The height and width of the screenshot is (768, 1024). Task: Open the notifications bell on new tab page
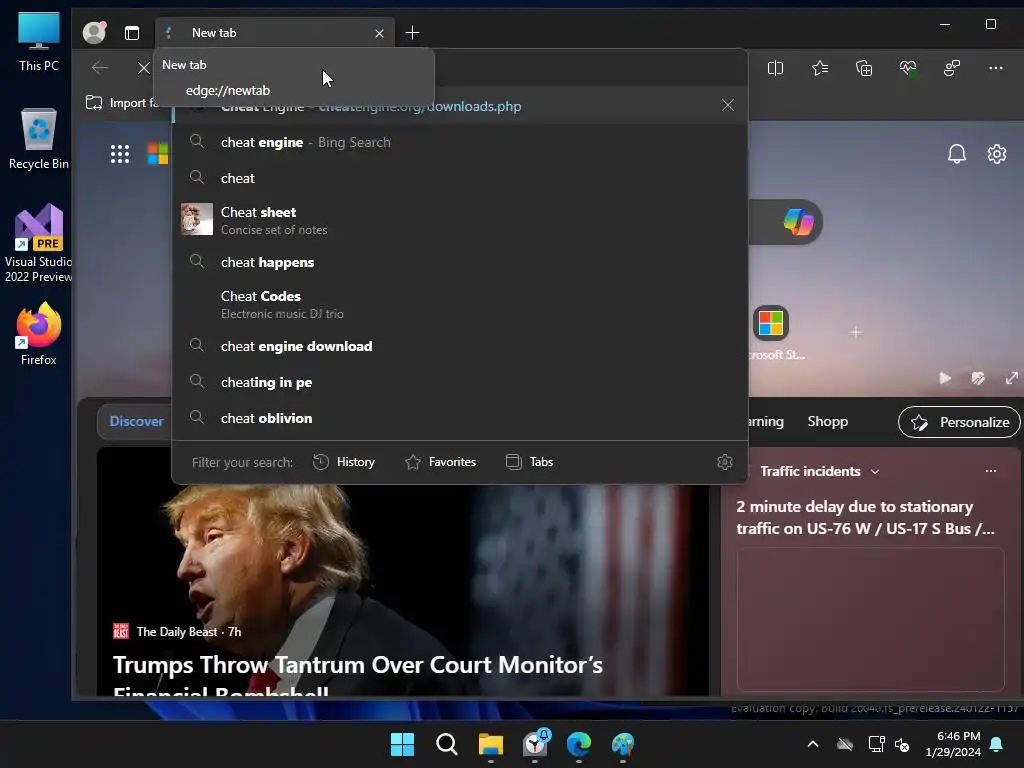coord(957,154)
